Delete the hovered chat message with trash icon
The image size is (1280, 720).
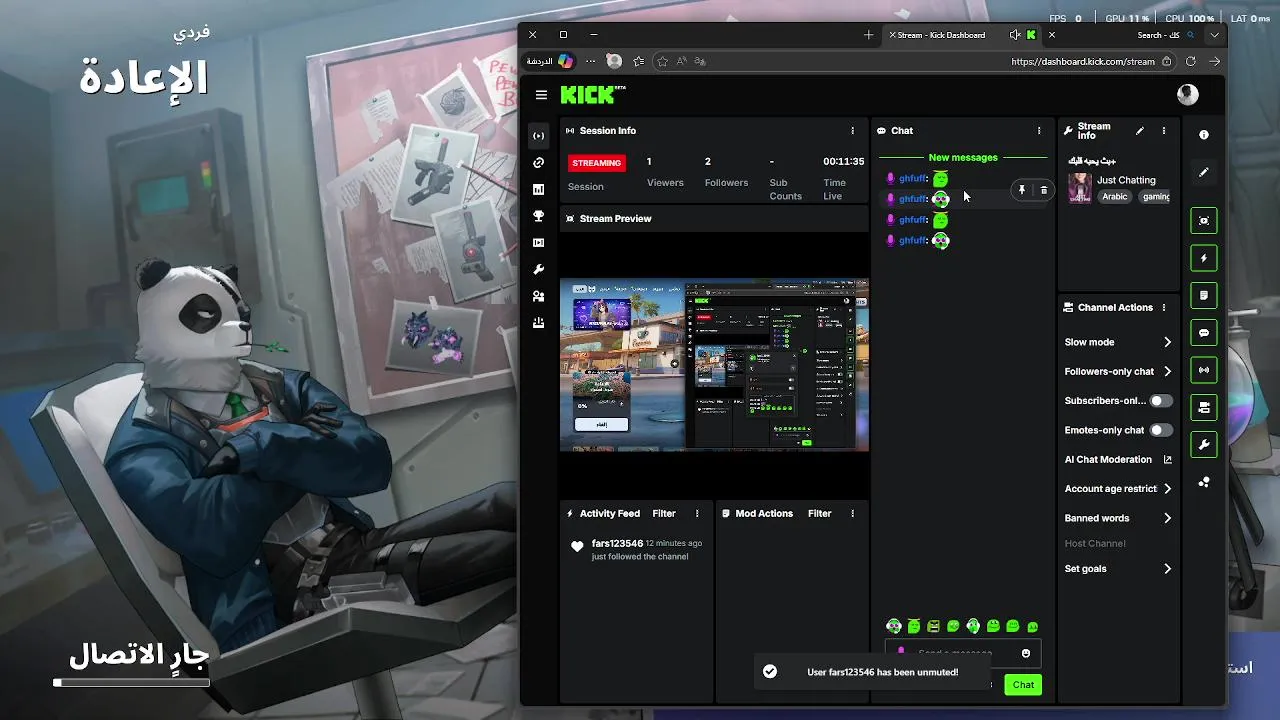click(x=1044, y=190)
